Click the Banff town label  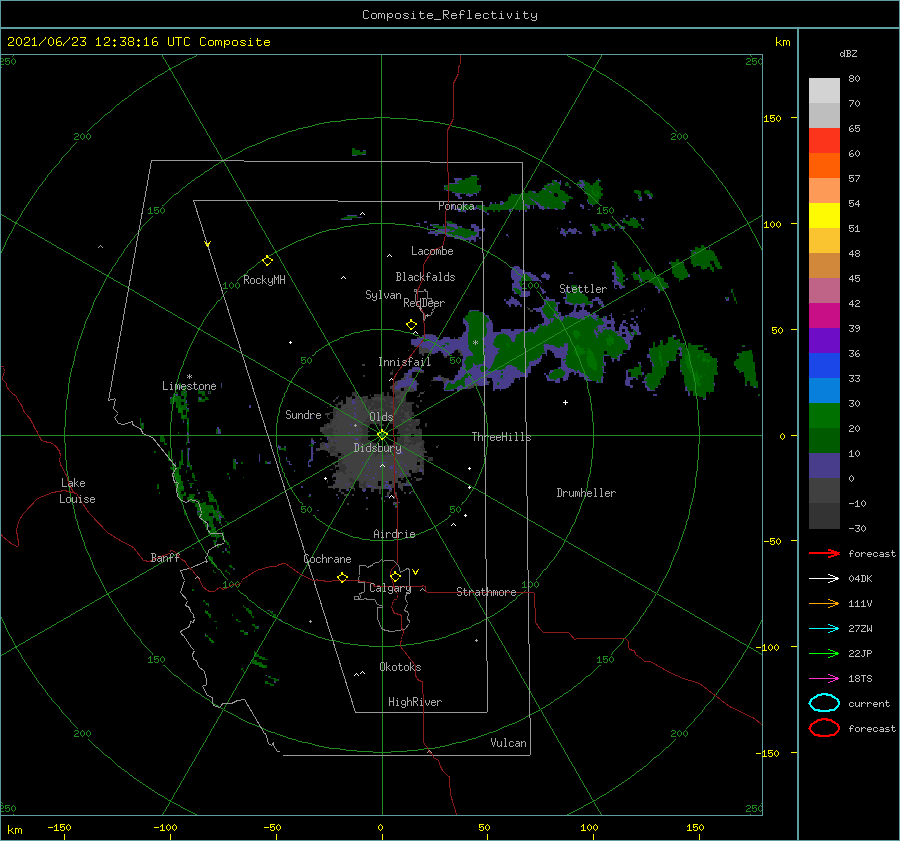click(x=165, y=557)
